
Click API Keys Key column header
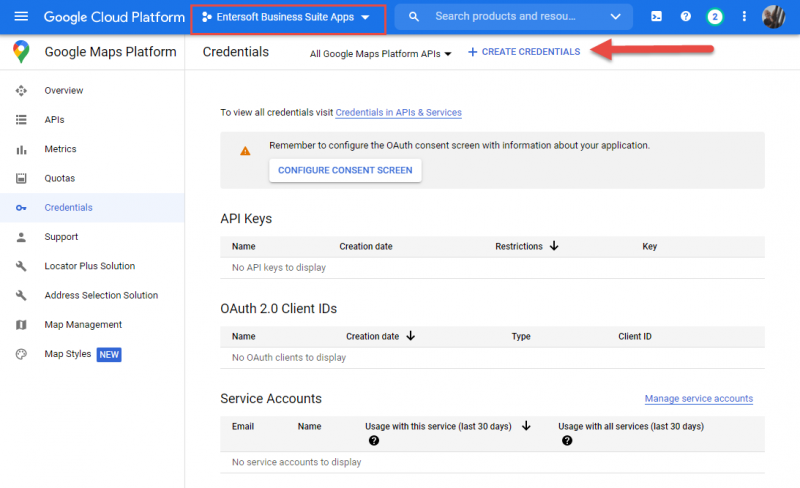pos(649,246)
